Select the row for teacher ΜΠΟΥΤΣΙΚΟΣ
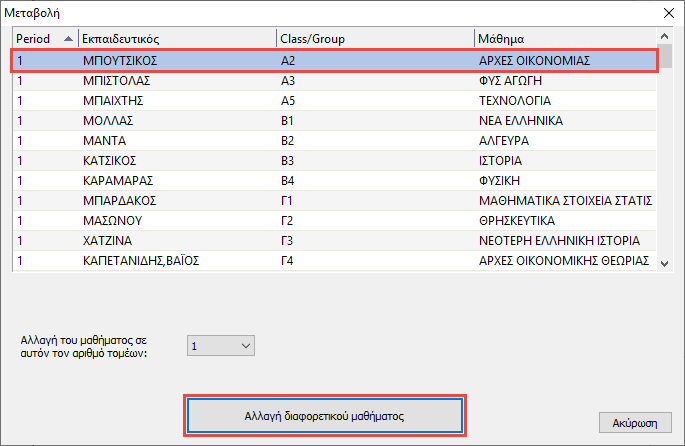This screenshot has width=685, height=446. click(x=334, y=60)
